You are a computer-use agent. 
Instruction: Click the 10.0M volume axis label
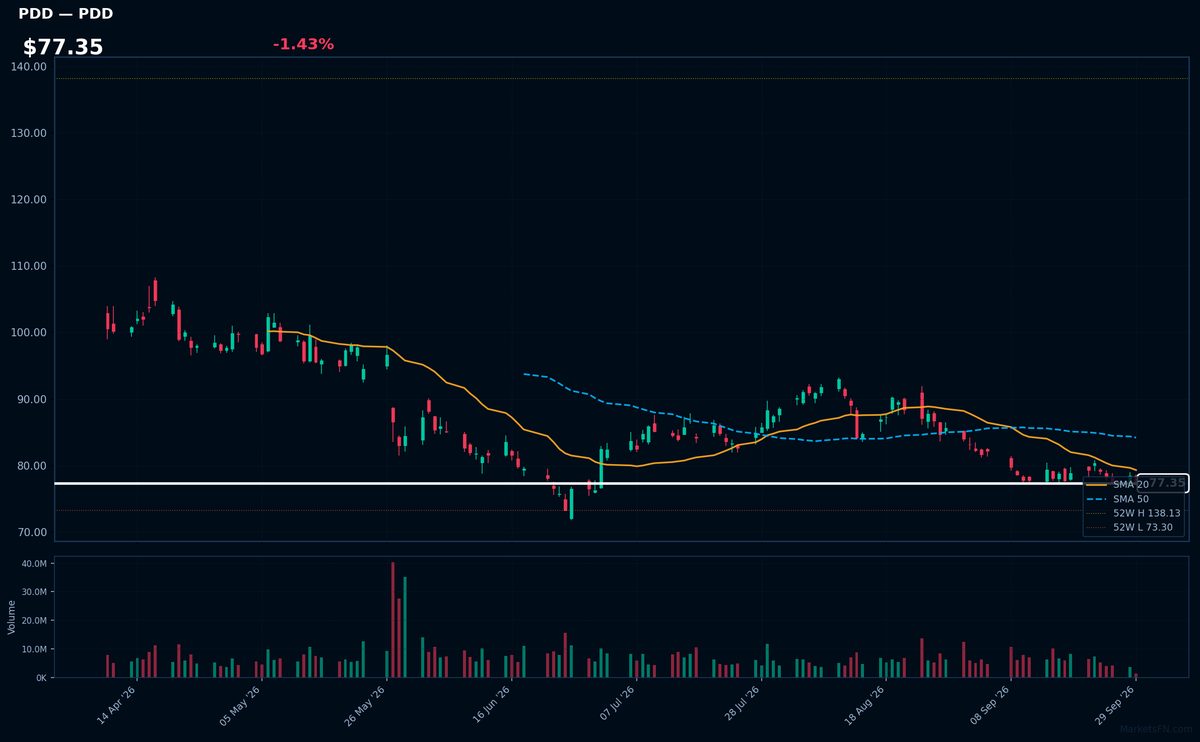pos(33,649)
